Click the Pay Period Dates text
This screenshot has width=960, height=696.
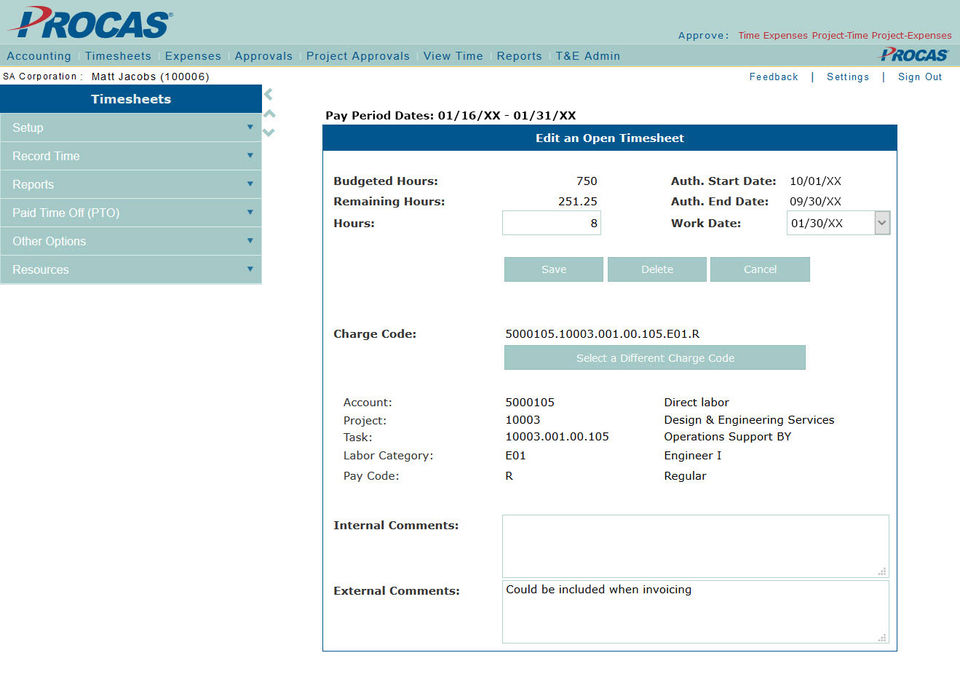tap(451, 116)
